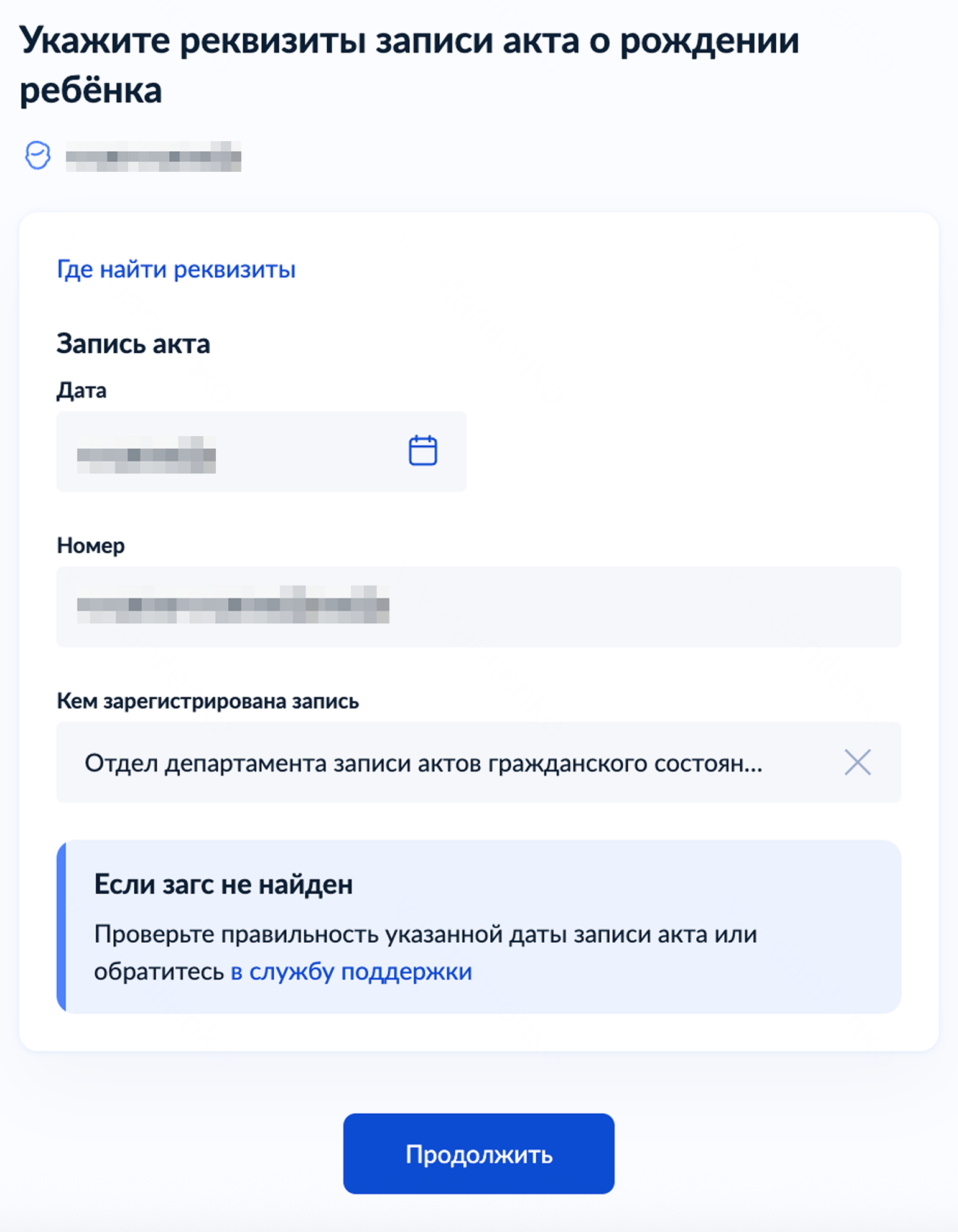
Task: Click the blue accent bar of the notice
Action: pyautogui.click(x=61, y=926)
